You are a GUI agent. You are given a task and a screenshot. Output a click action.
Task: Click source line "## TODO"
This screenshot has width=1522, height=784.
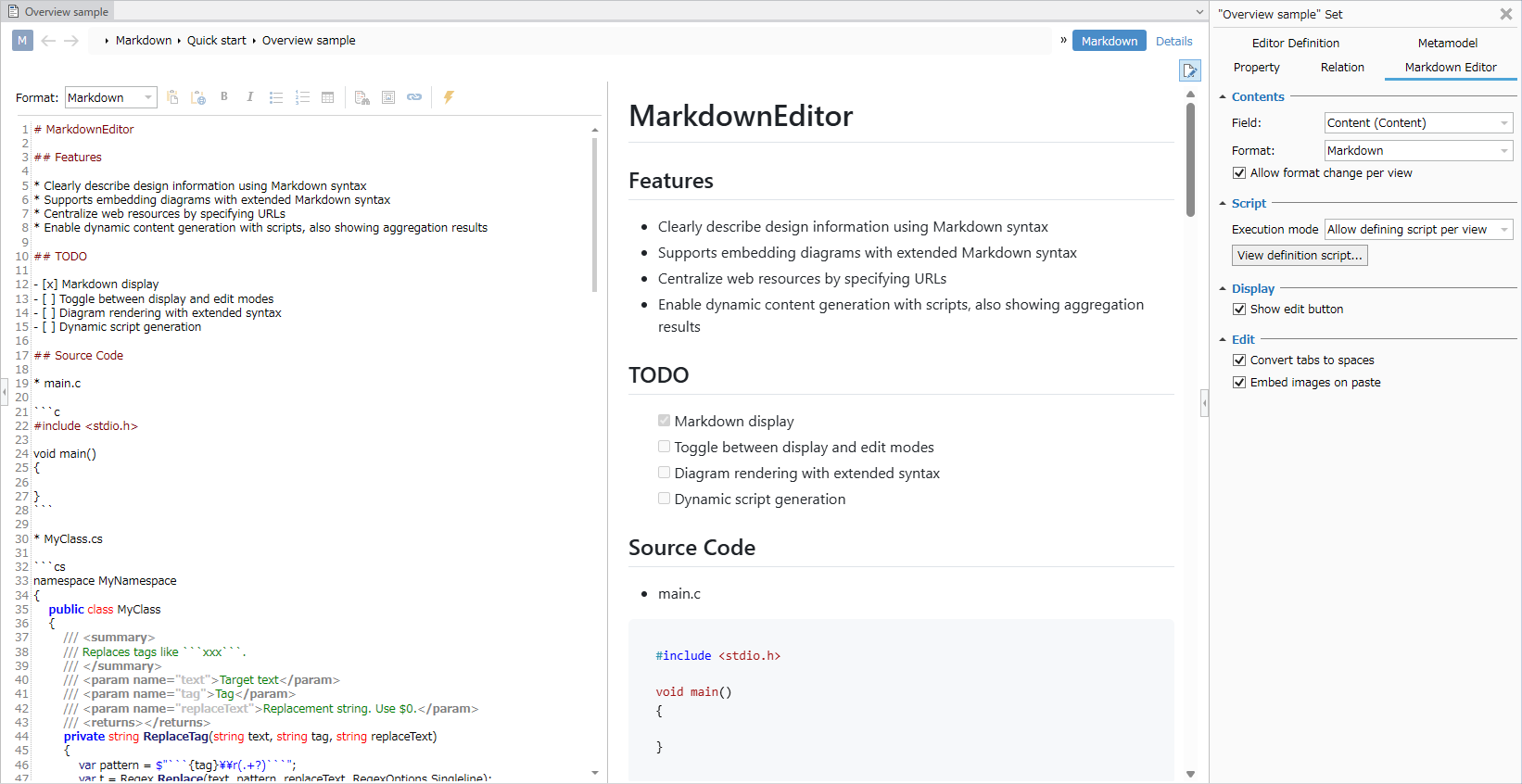coord(60,257)
